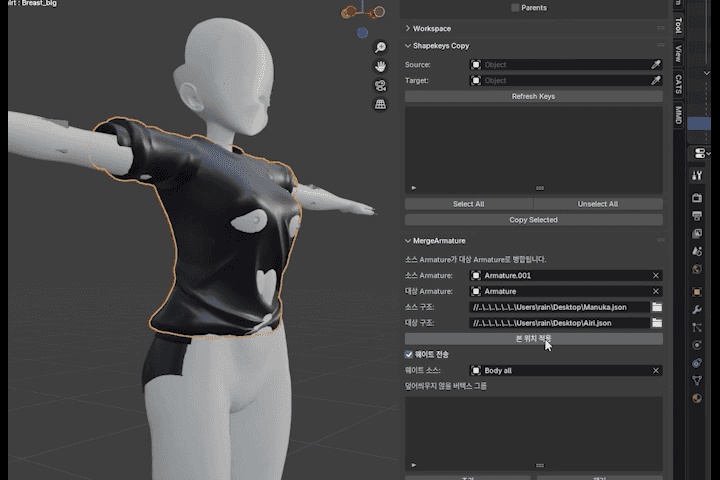Expand the Workspace panel
Screen dimensions: 720x480
[408, 28]
